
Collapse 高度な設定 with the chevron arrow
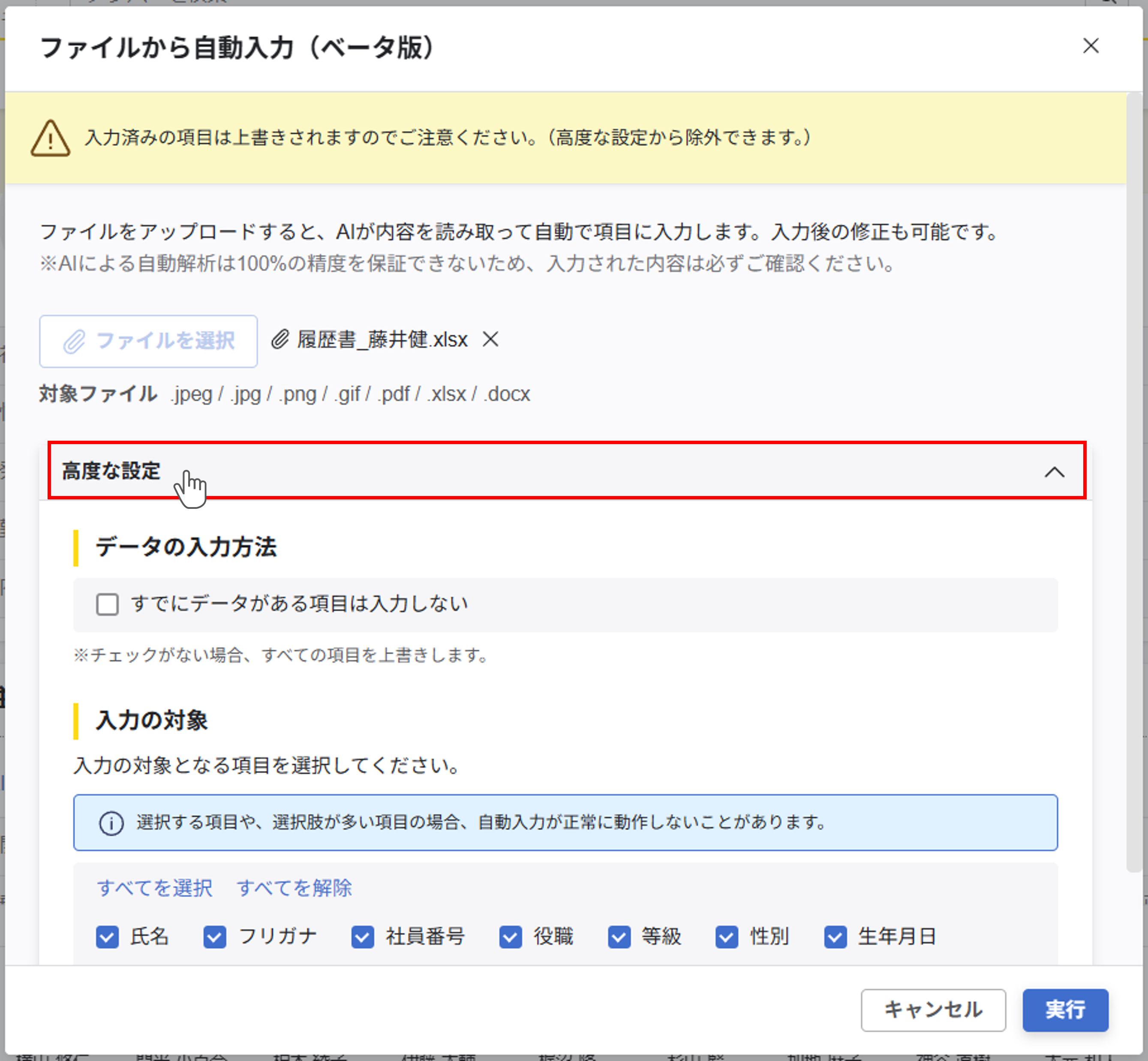tap(1054, 472)
